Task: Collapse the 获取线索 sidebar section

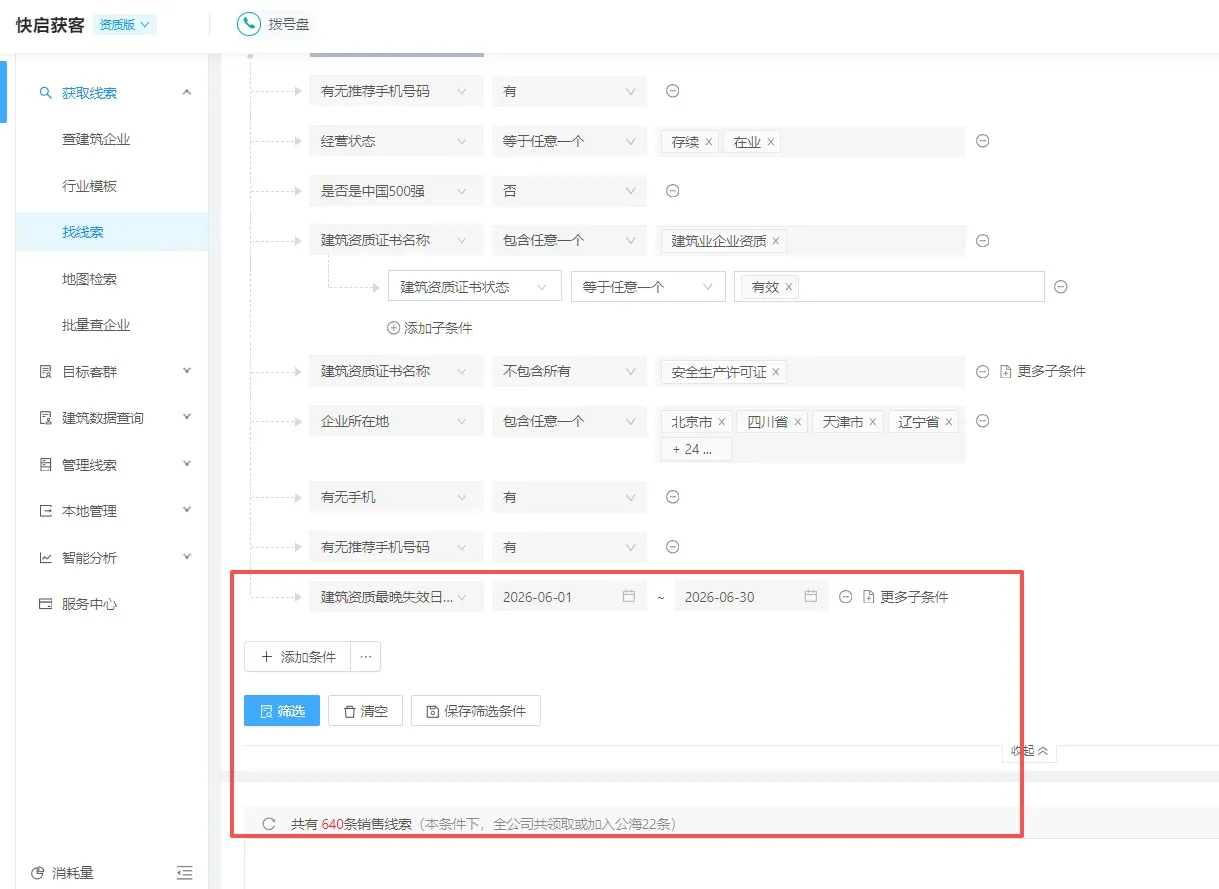Action: coord(187,93)
